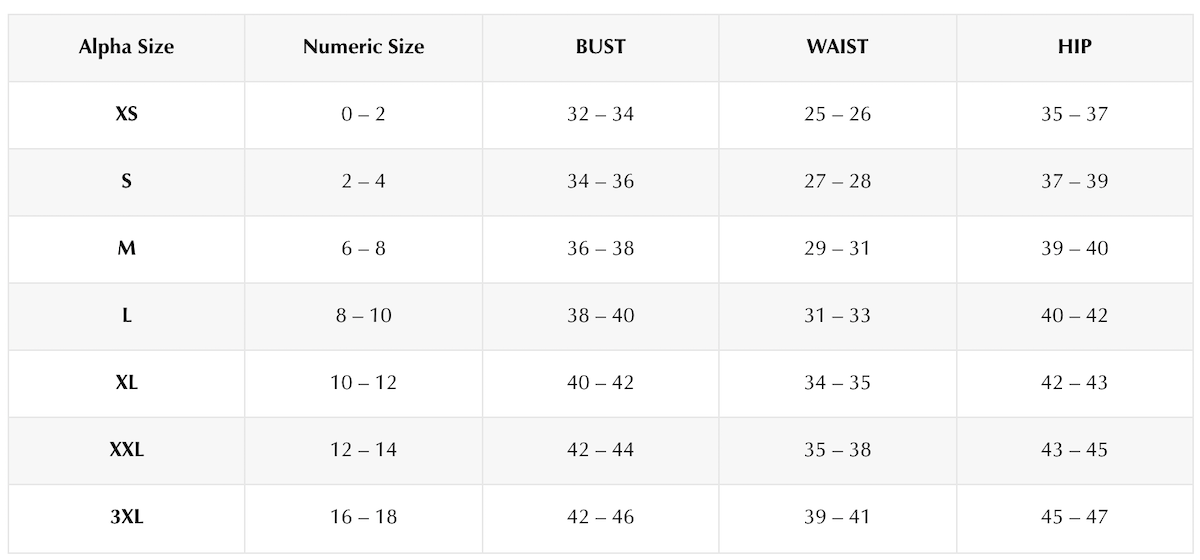Select the S size row label
Image resolution: width=1200 pixels, height=560 pixels.
pyautogui.click(x=126, y=181)
